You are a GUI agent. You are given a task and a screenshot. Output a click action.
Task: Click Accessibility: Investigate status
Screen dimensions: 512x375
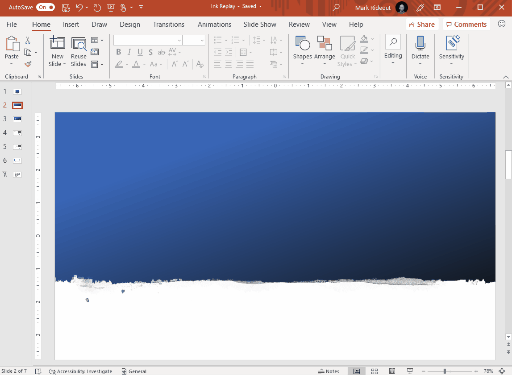80,371
